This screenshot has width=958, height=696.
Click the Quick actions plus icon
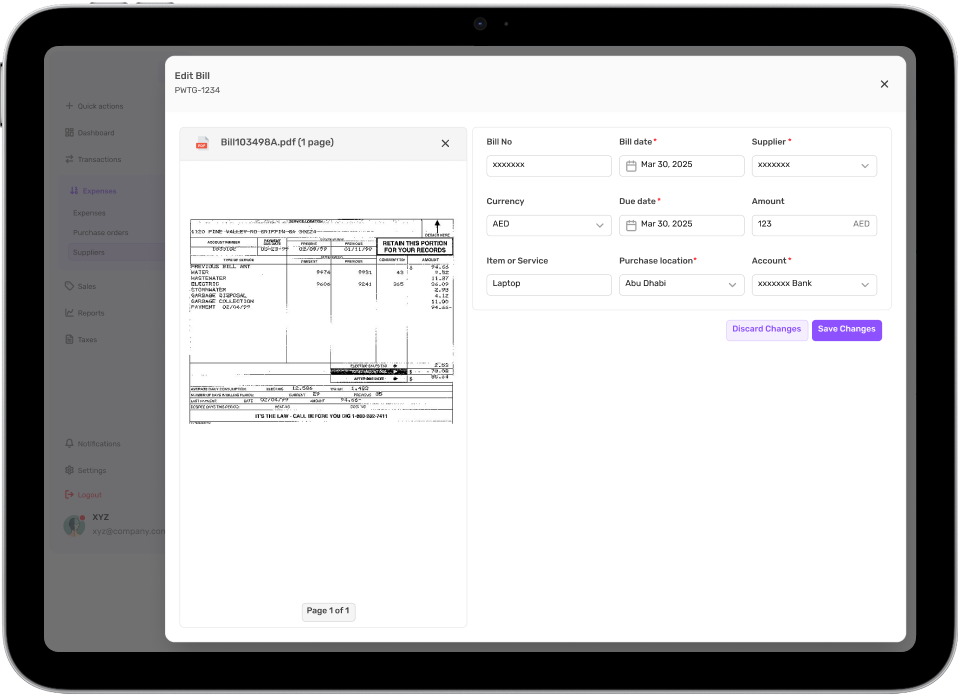pos(67,106)
